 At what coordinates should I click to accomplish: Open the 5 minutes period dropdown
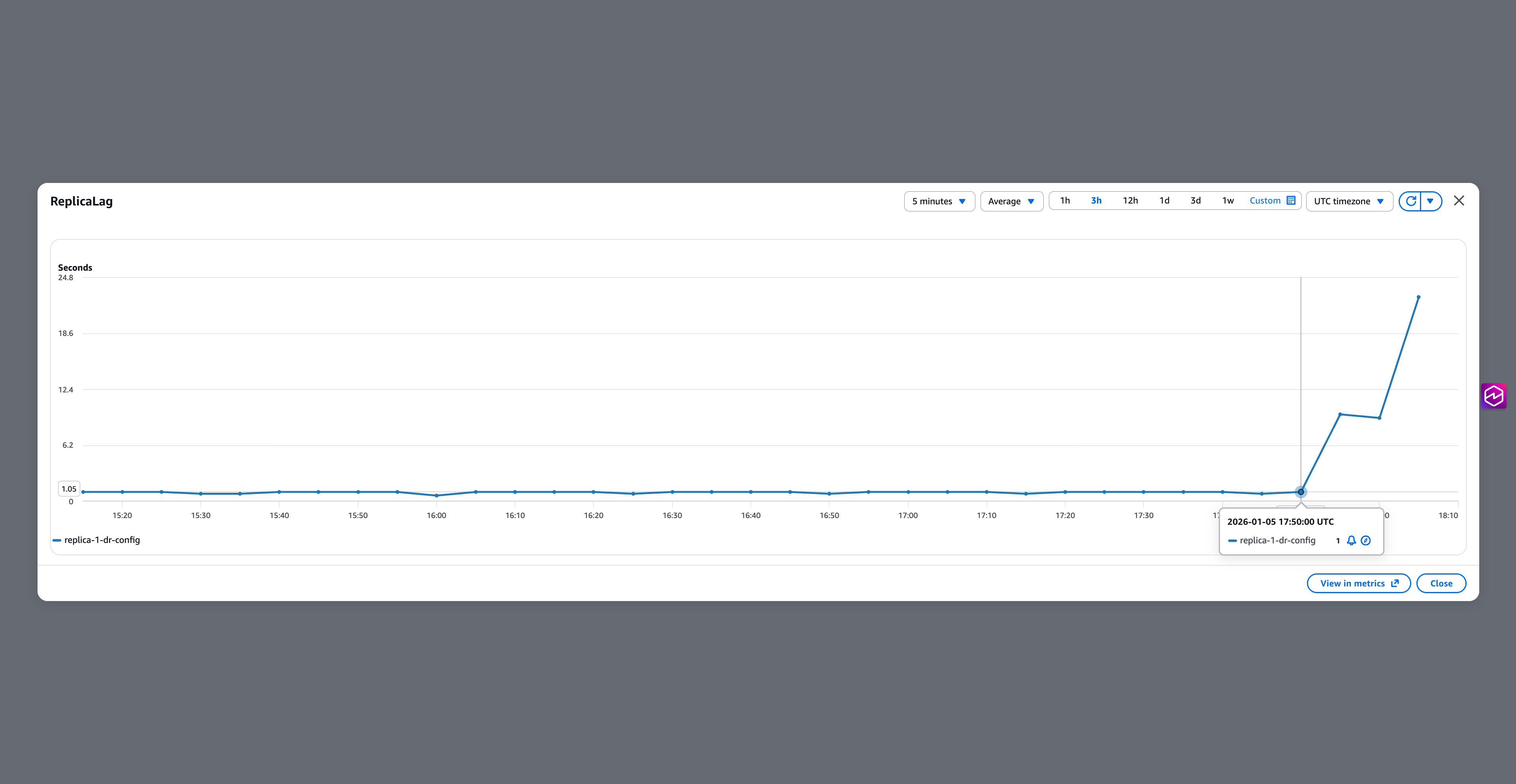[939, 201]
